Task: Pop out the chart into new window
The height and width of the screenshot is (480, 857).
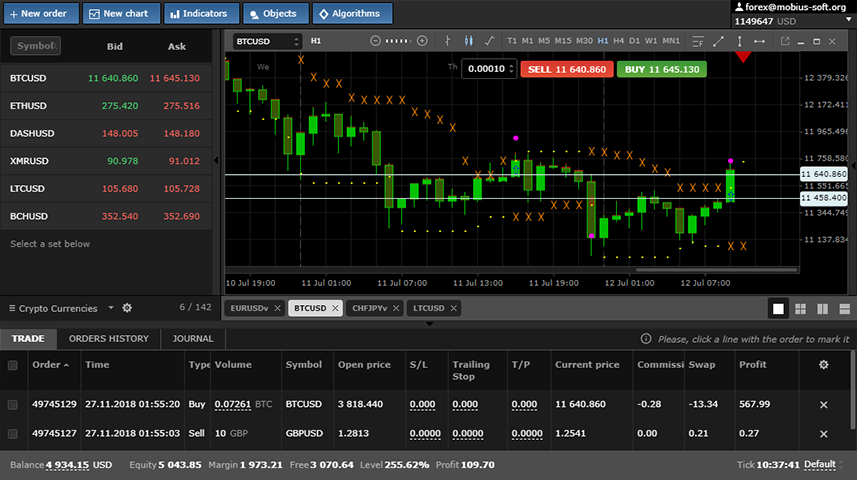Action: pos(785,41)
